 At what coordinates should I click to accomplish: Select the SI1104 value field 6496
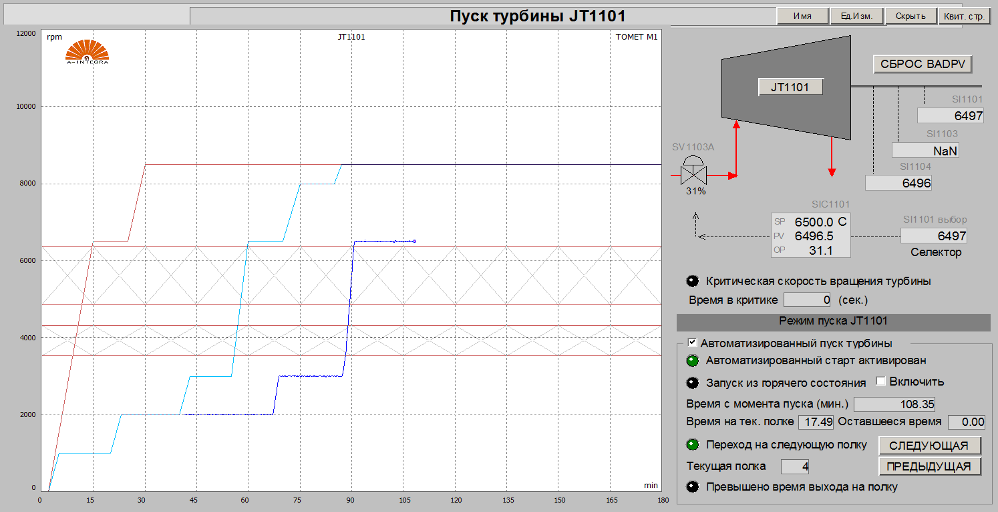(x=898, y=183)
